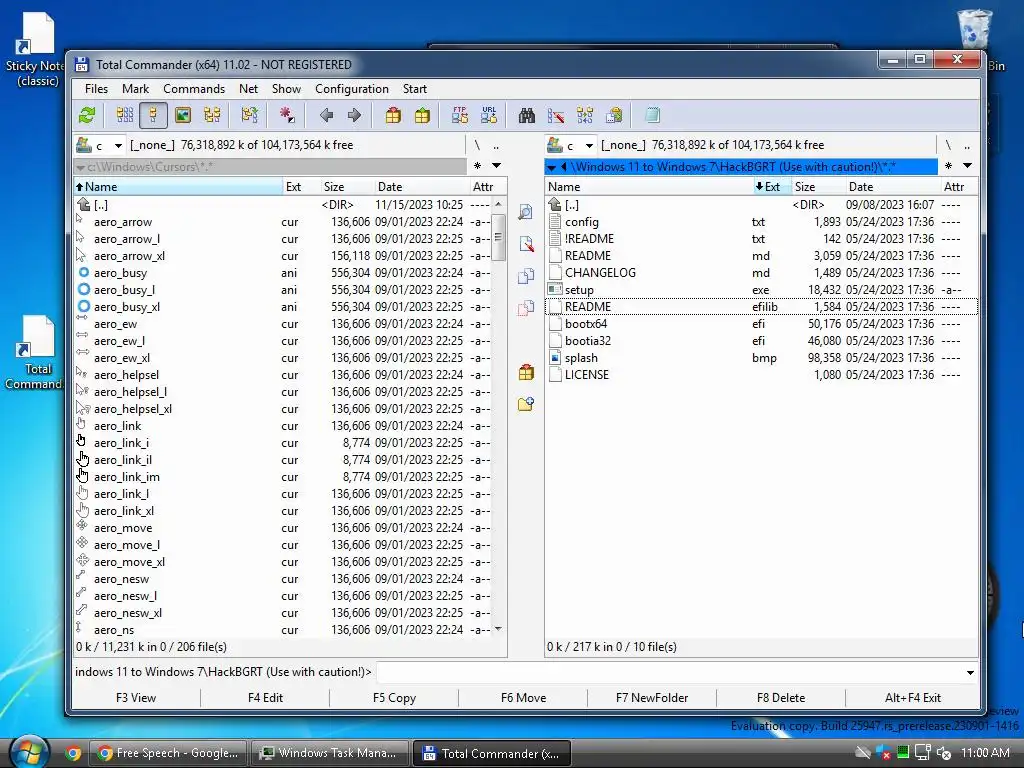Click the View icon in the middle bar

(x=526, y=212)
